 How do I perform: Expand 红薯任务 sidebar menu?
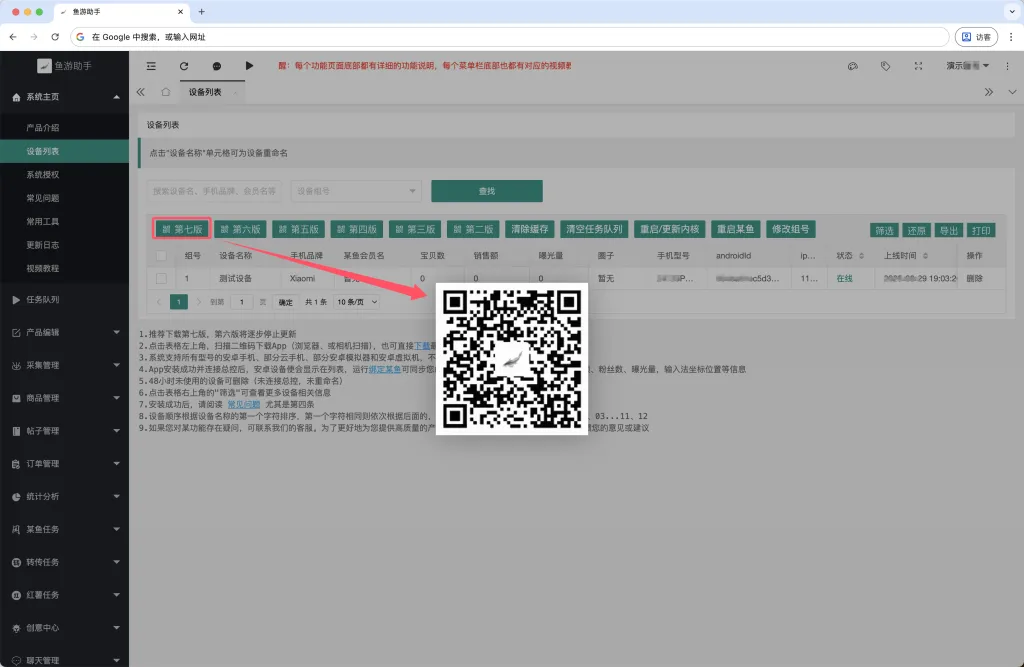(65, 595)
